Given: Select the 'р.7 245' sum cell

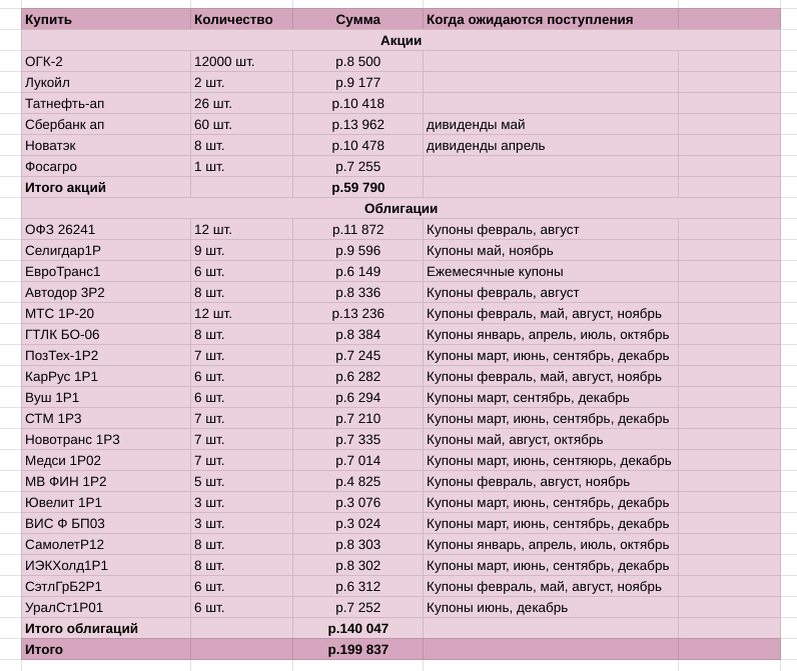Looking at the screenshot, I should pyautogui.click(x=358, y=356).
